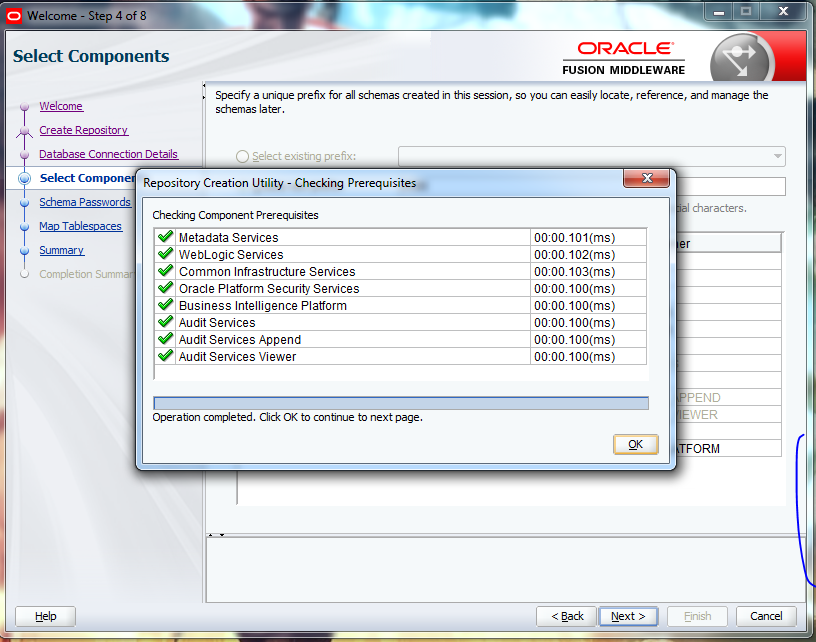The height and width of the screenshot is (642, 816).
Task: Click the checkmark beside Oracle Platform Security Services
Action: [x=165, y=288]
